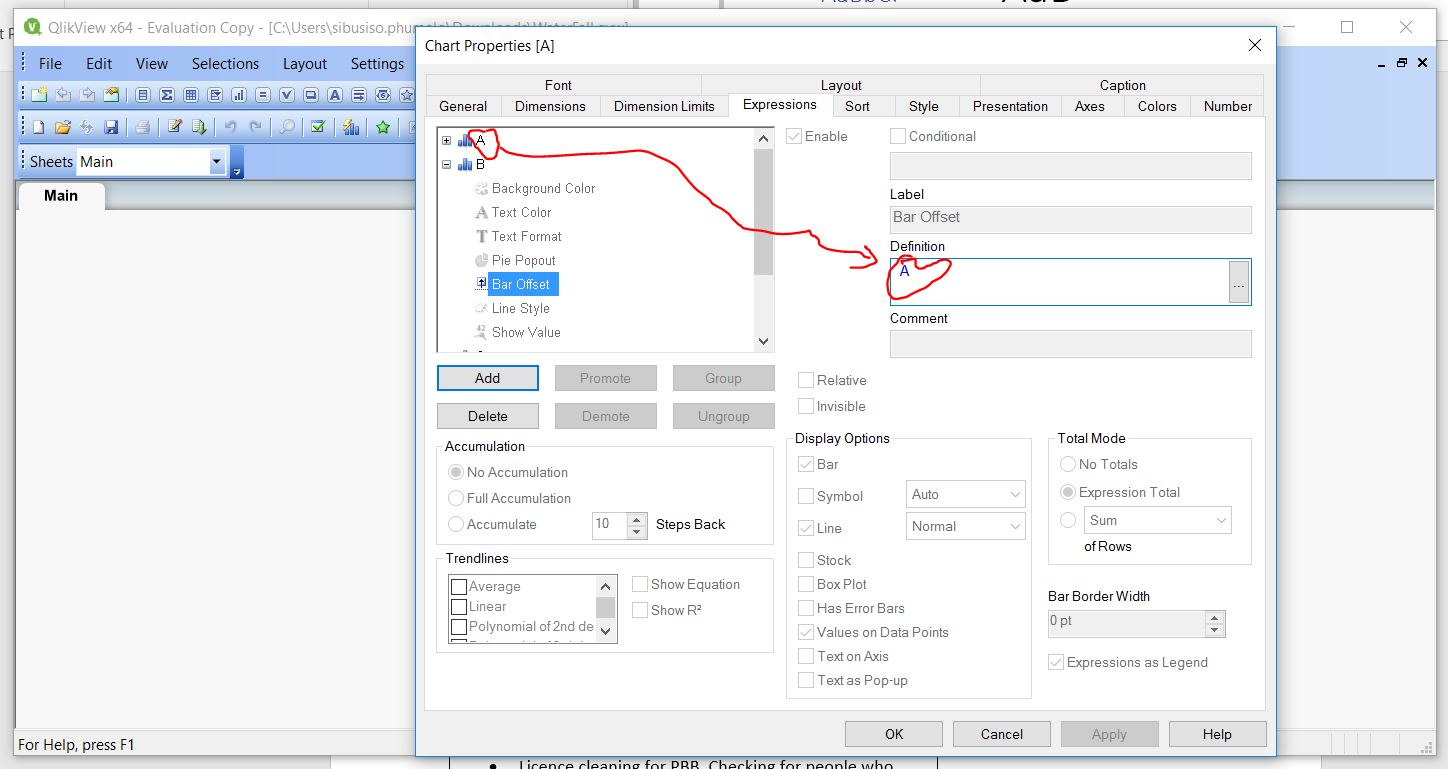Open the Help button
The width and height of the screenshot is (1448, 769).
(1217, 734)
